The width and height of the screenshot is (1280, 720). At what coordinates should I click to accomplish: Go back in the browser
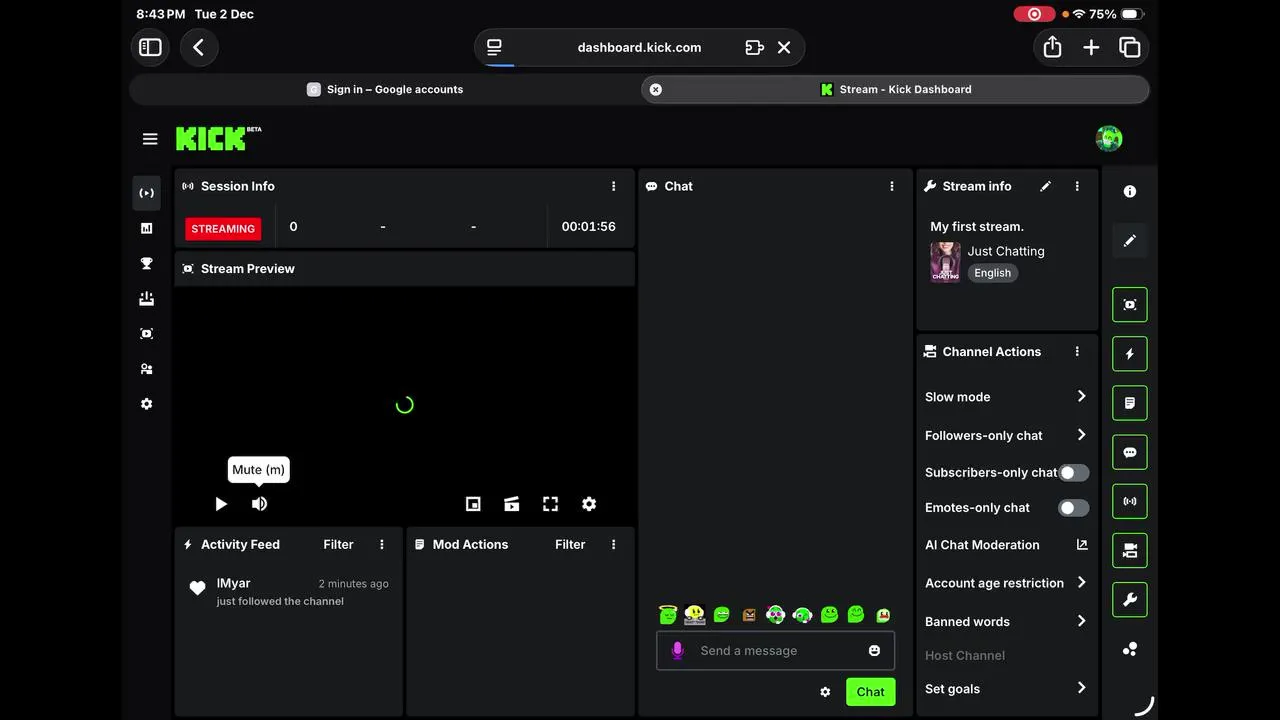click(199, 47)
